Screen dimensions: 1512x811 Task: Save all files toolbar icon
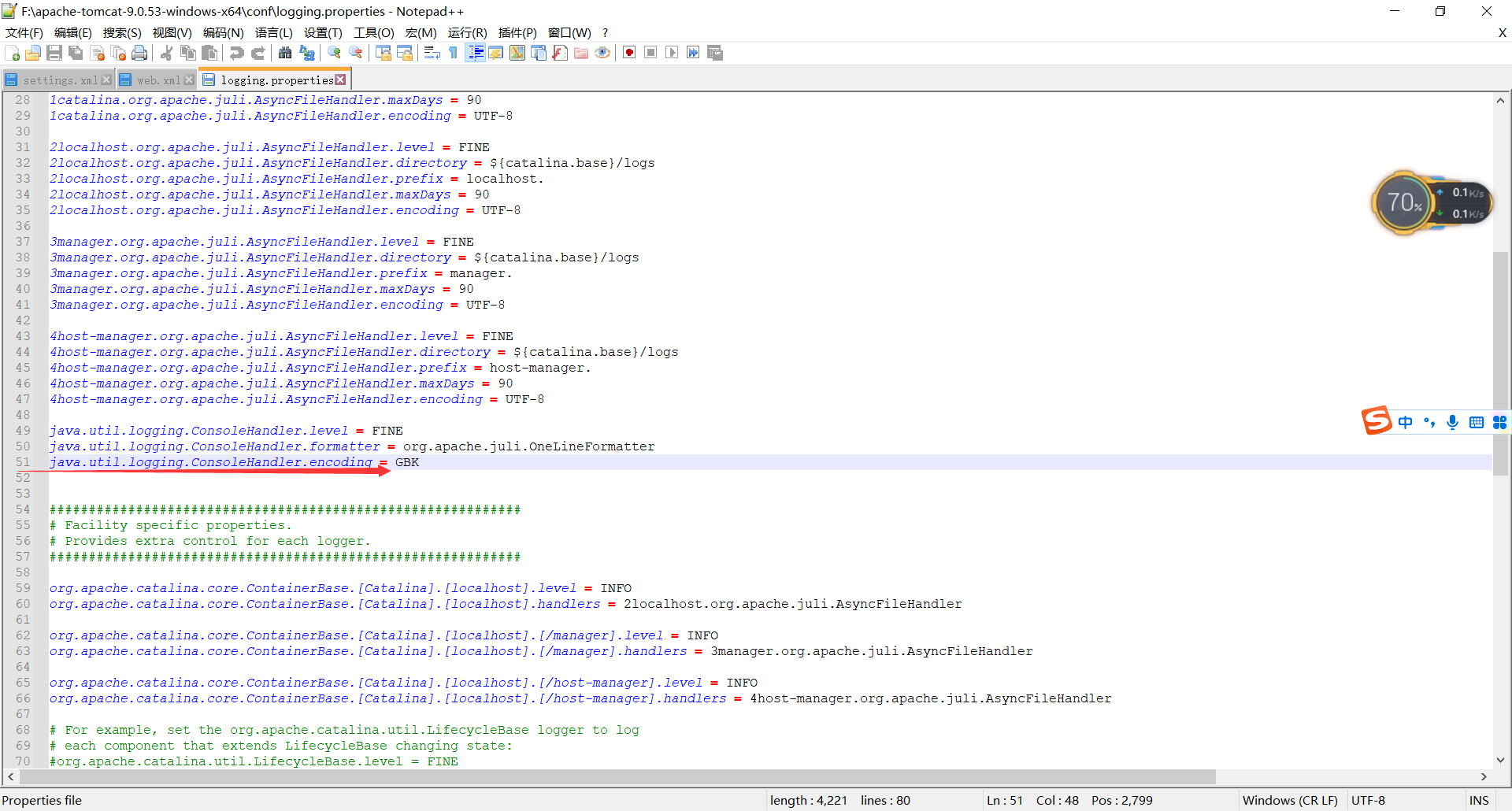[76, 53]
